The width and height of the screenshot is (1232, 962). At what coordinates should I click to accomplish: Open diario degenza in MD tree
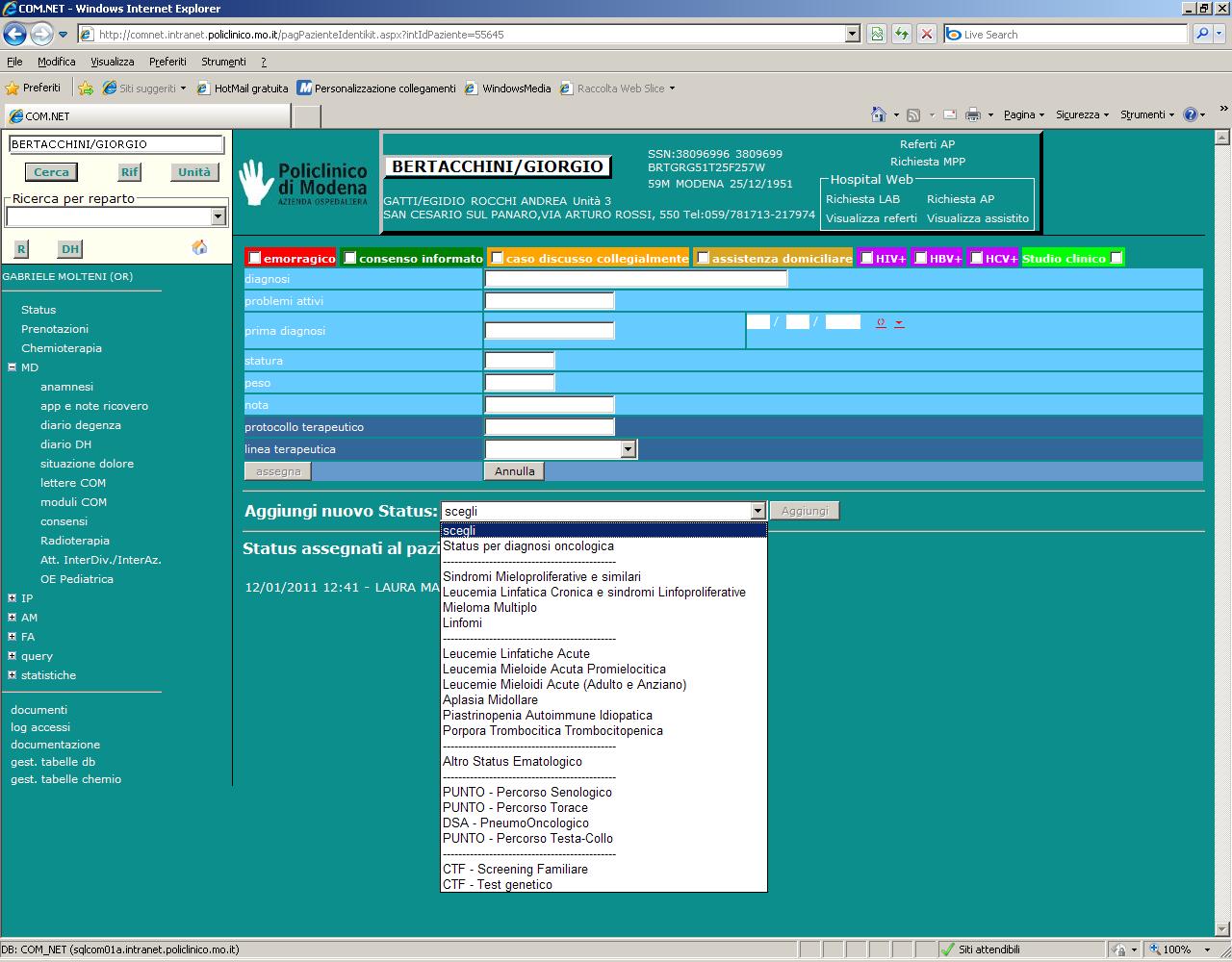[81, 425]
